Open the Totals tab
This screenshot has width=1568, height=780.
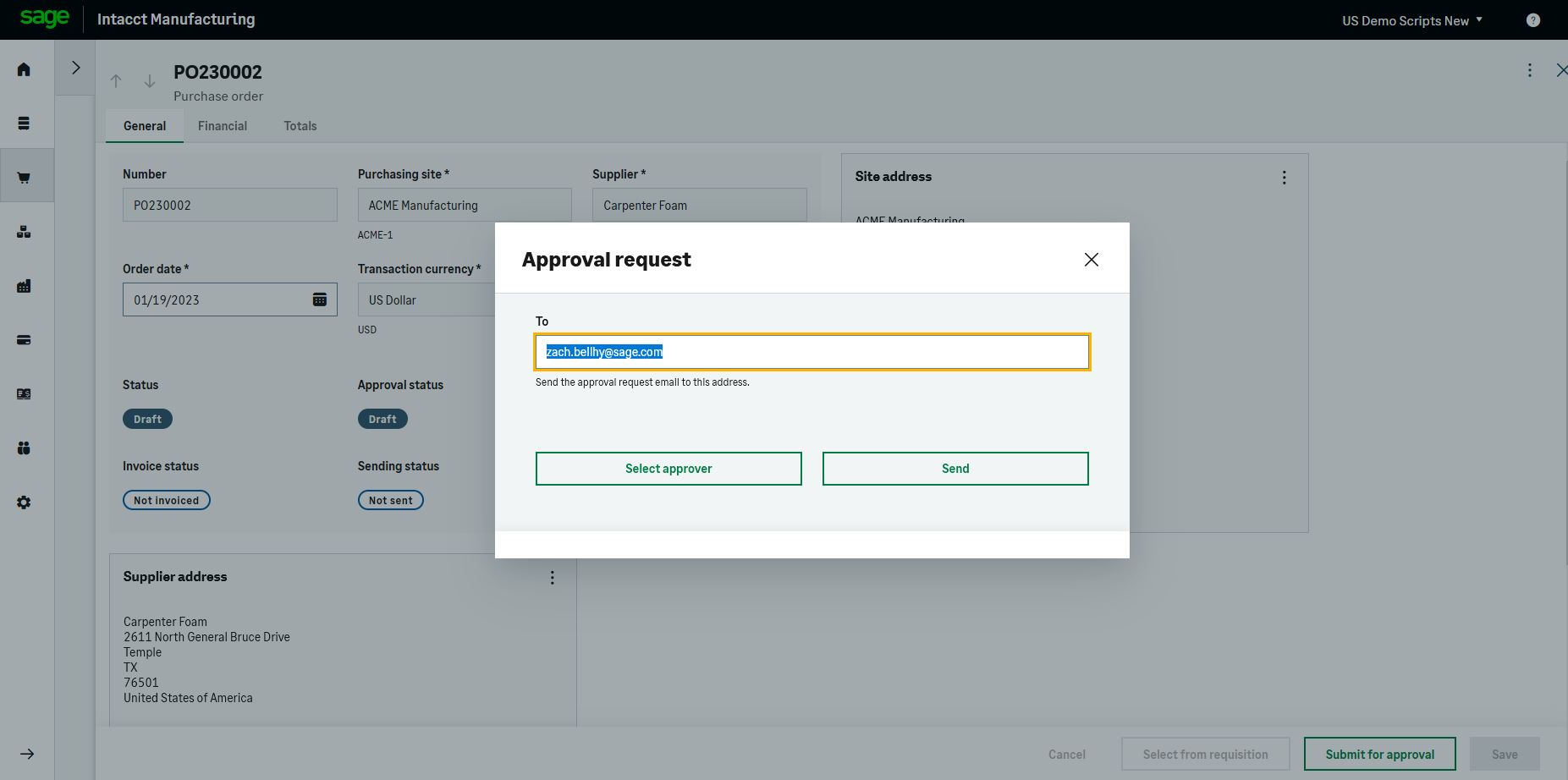[x=300, y=125]
